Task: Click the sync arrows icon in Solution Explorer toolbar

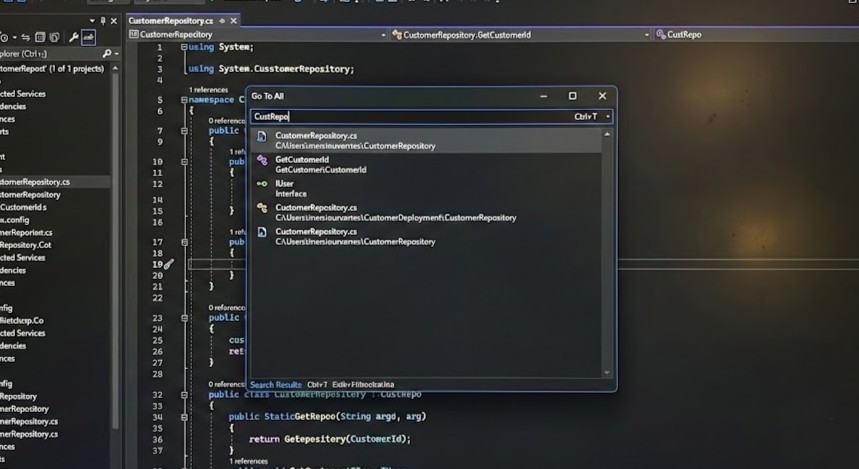Action: [27, 37]
